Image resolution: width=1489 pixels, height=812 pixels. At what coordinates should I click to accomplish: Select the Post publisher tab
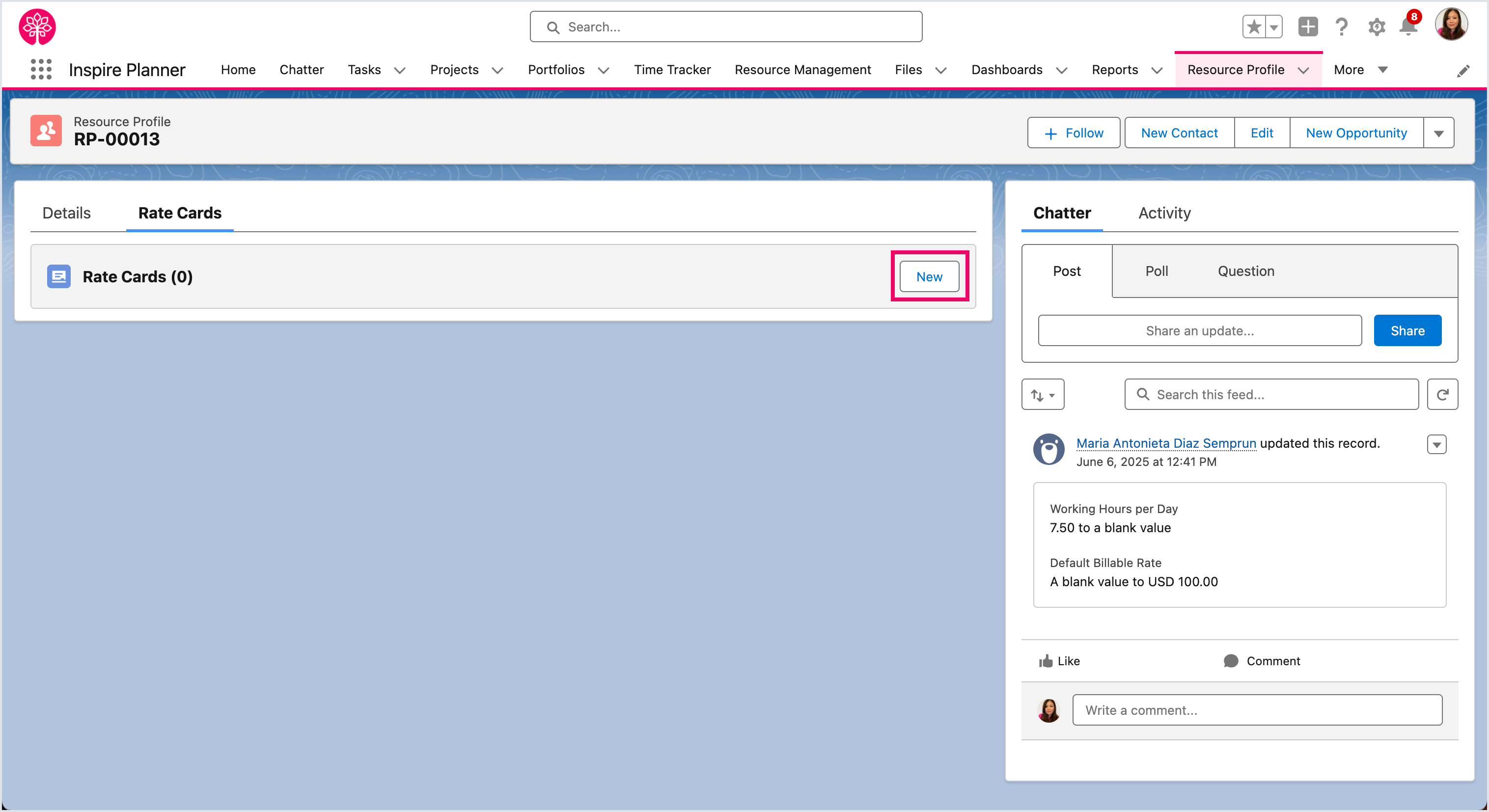(1067, 271)
